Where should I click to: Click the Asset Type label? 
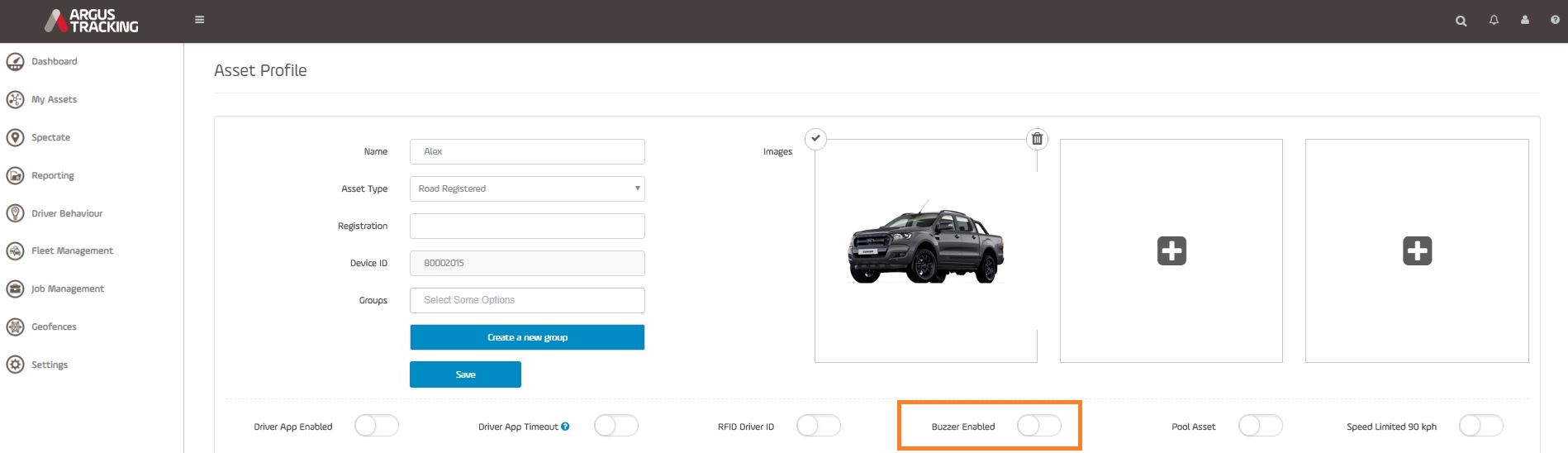364,188
